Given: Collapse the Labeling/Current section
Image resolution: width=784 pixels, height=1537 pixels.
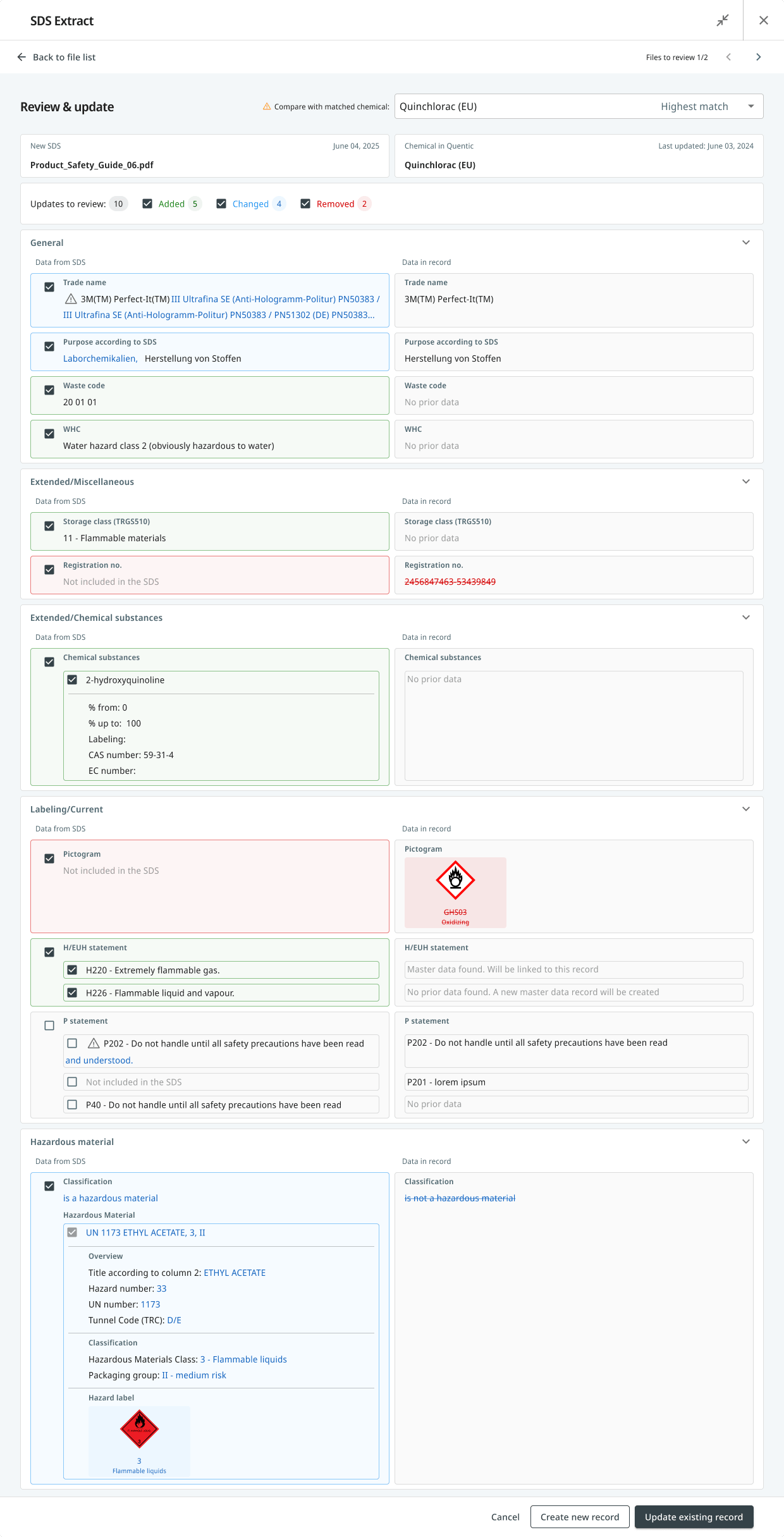Looking at the screenshot, I should tap(746, 809).
